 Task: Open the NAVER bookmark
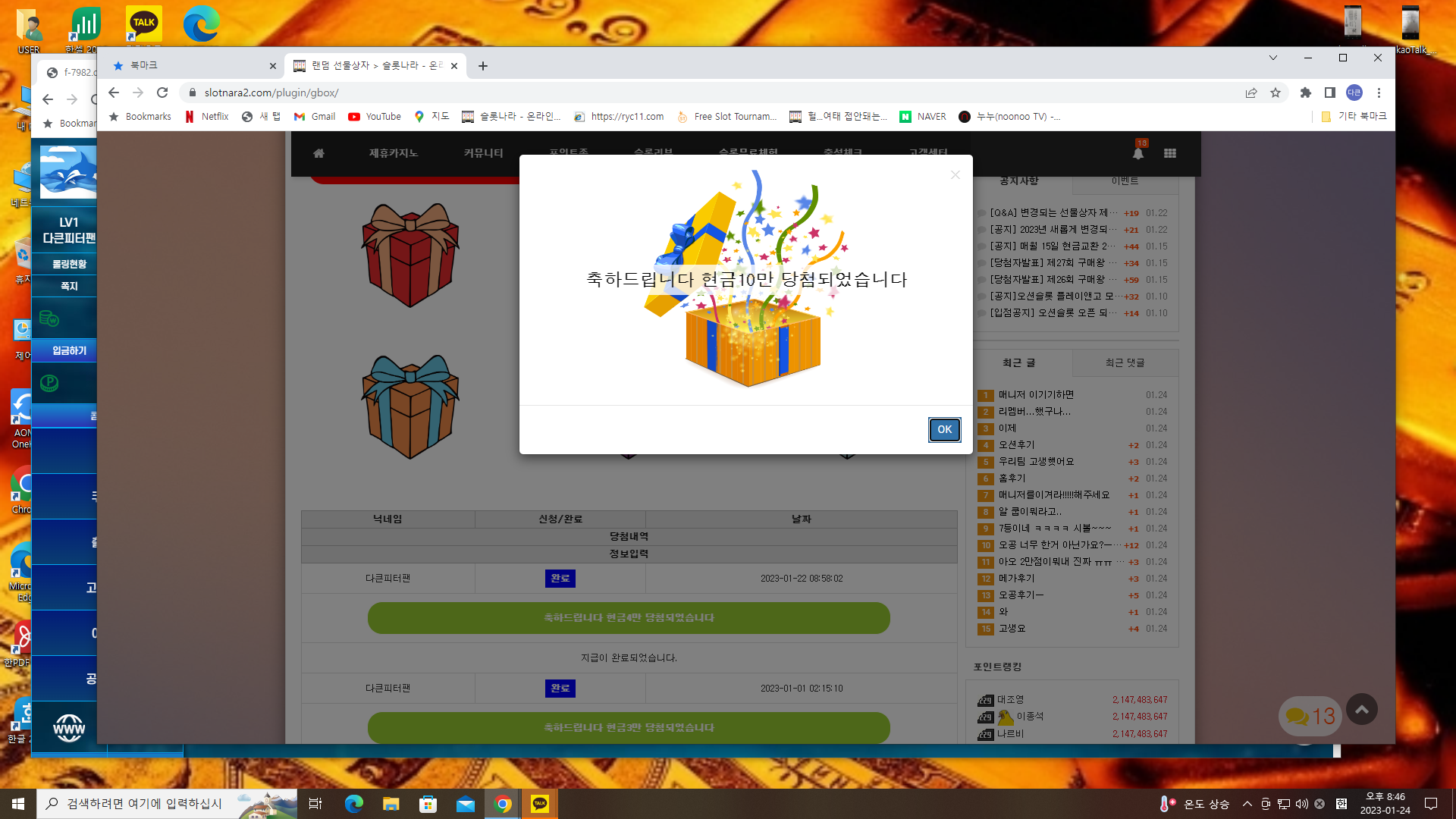[923, 117]
